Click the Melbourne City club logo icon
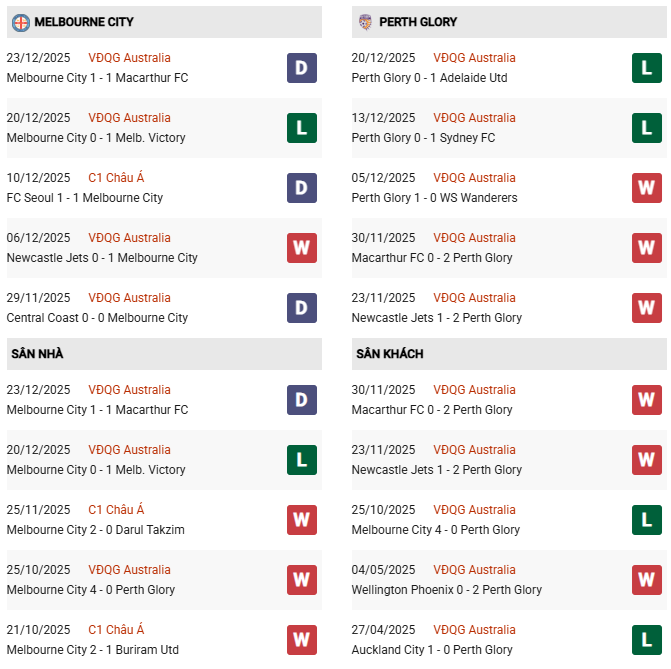The width and height of the screenshot is (671, 669). 20,22
